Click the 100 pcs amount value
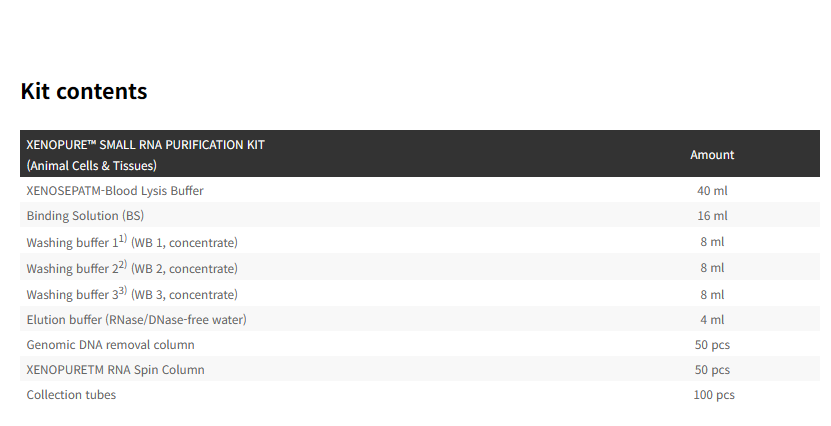The image size is (831, 426). tap(713, 395)
